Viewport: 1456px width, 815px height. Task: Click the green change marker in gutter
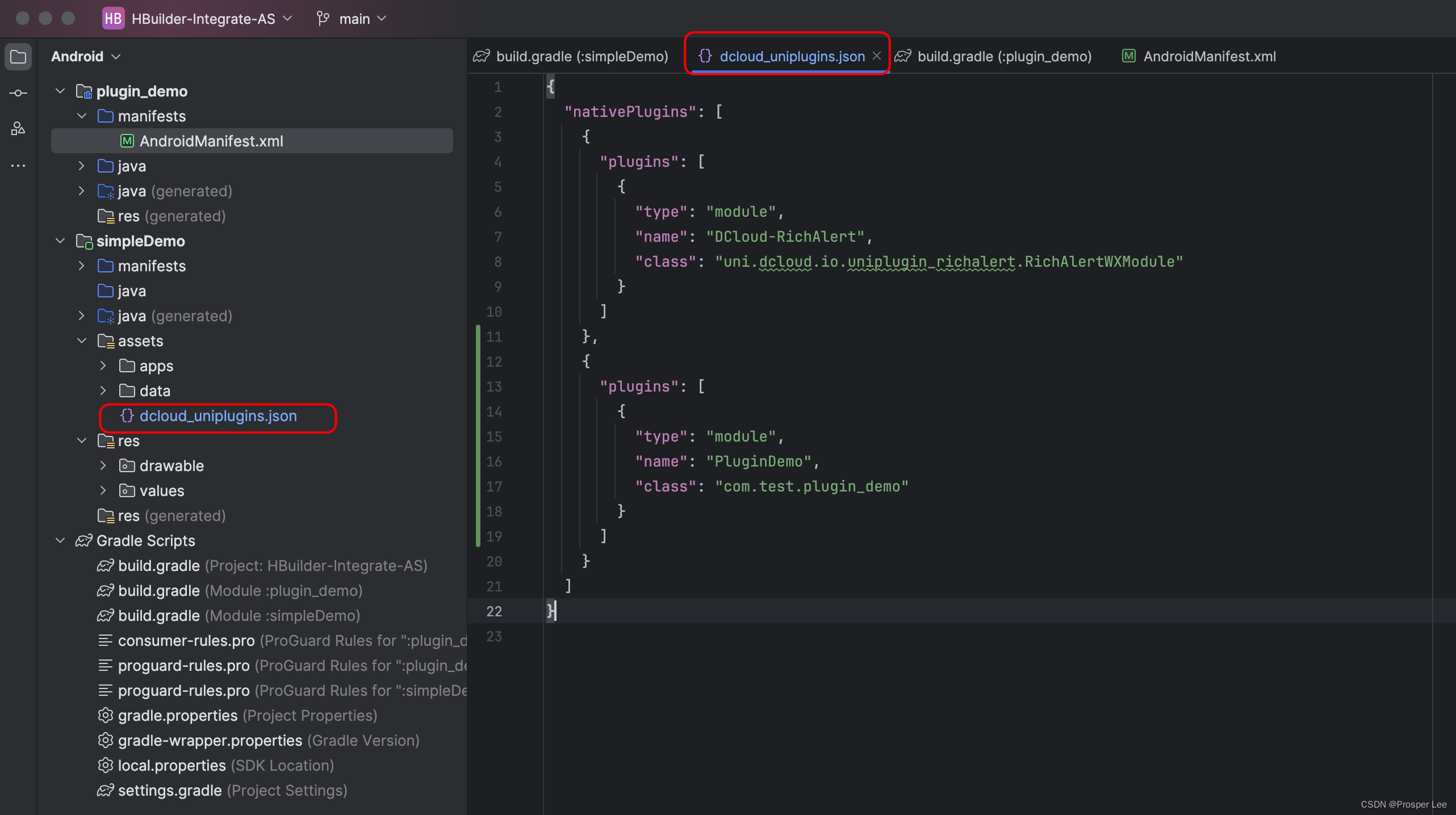tap(478, 436)
